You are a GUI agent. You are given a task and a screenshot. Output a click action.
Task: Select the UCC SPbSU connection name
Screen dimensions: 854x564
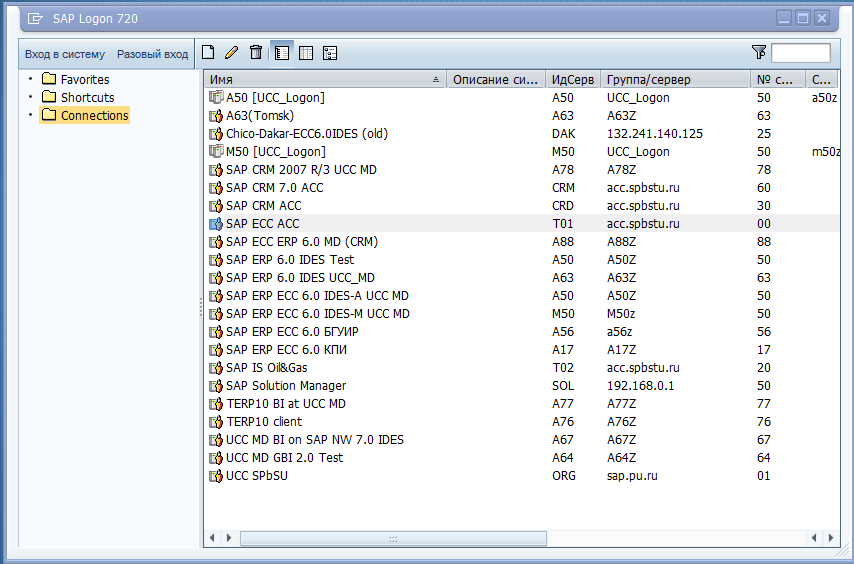click(257, 475)
